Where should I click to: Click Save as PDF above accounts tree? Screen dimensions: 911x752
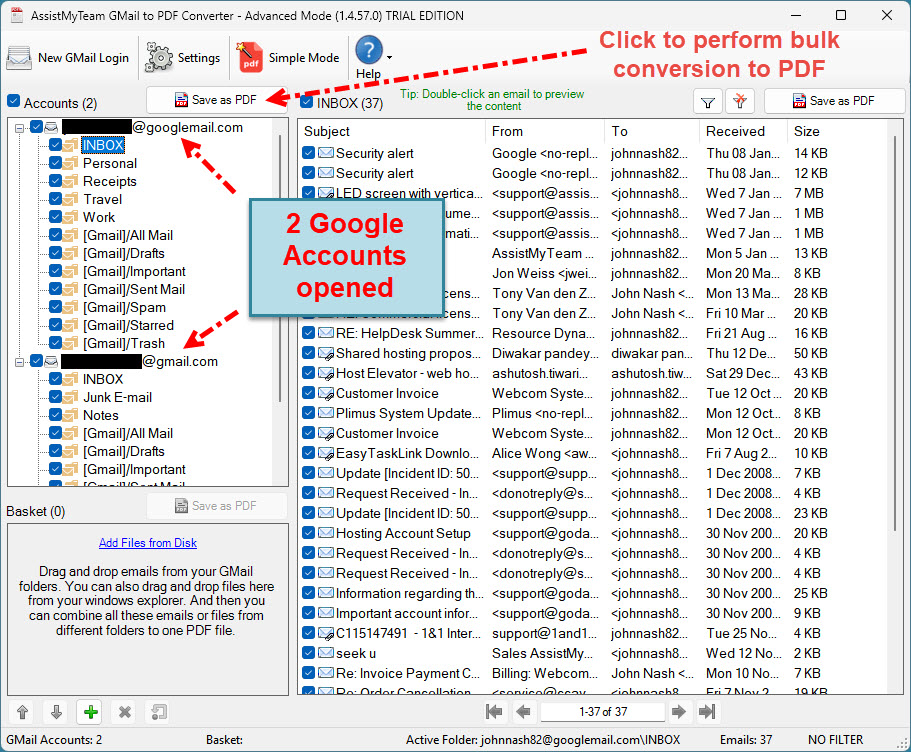(x=216, y=100)
